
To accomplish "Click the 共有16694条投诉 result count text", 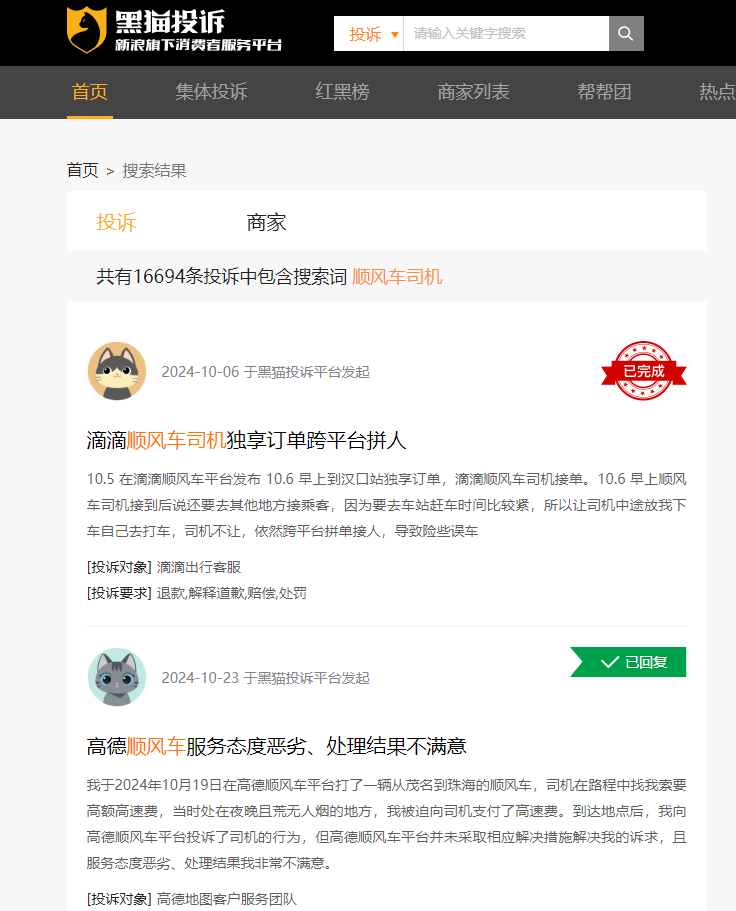I will click(x=221, y=276).
